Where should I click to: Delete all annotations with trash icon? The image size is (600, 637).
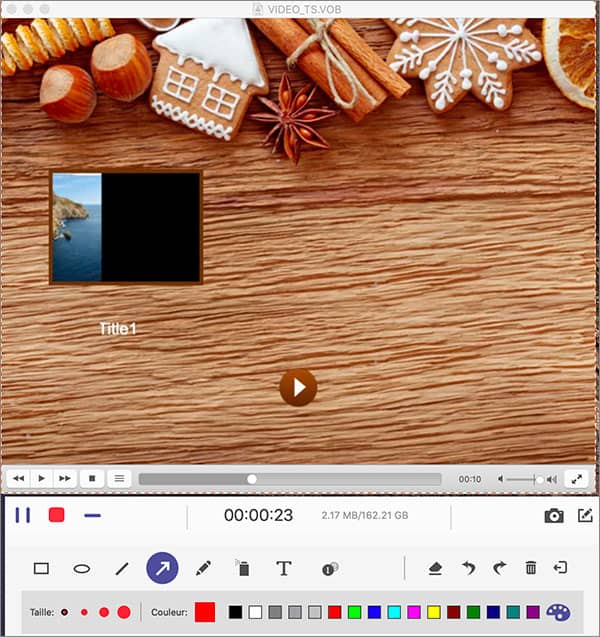click(x=531, y=568)
